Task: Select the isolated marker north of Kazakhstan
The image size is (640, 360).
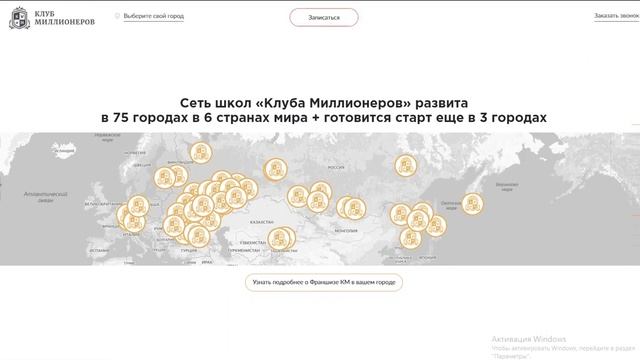Action: [276, 169]
